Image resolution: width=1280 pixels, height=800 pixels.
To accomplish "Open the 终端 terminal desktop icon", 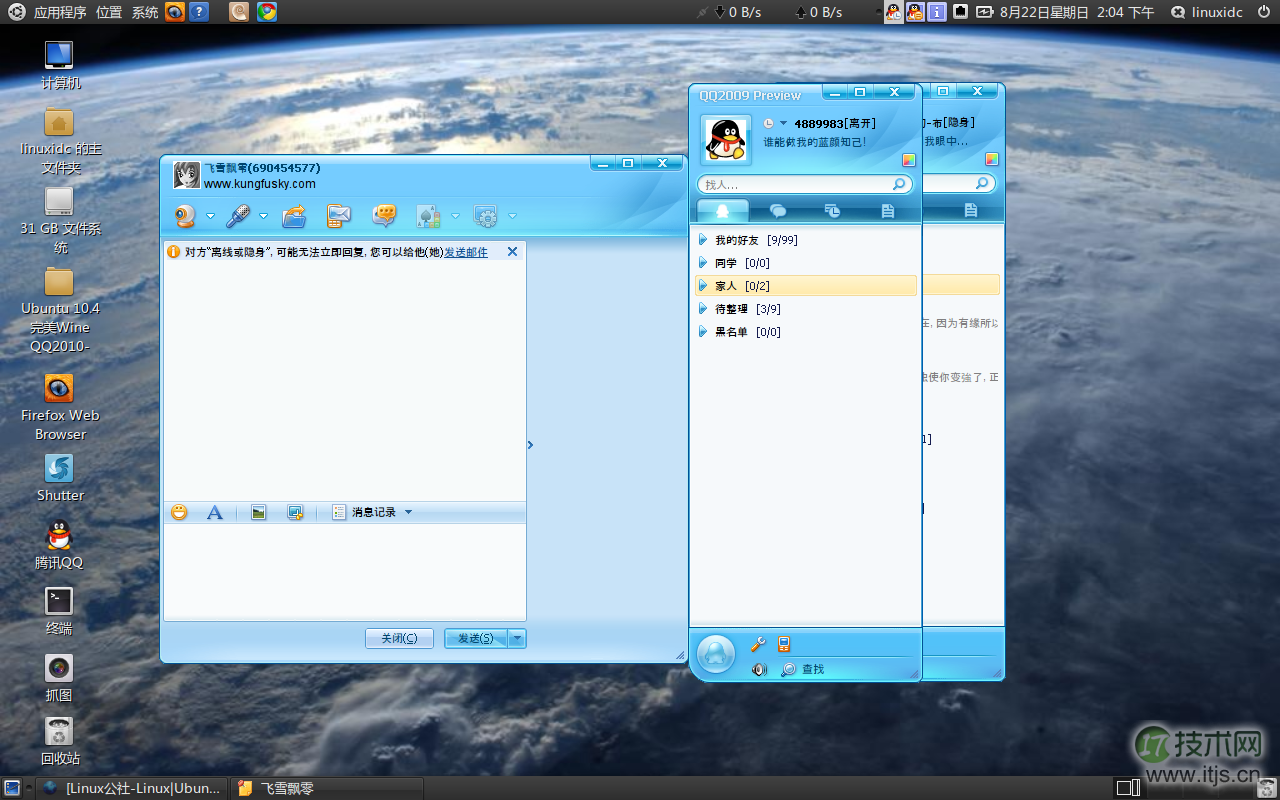I will click(x=59, y=610).
